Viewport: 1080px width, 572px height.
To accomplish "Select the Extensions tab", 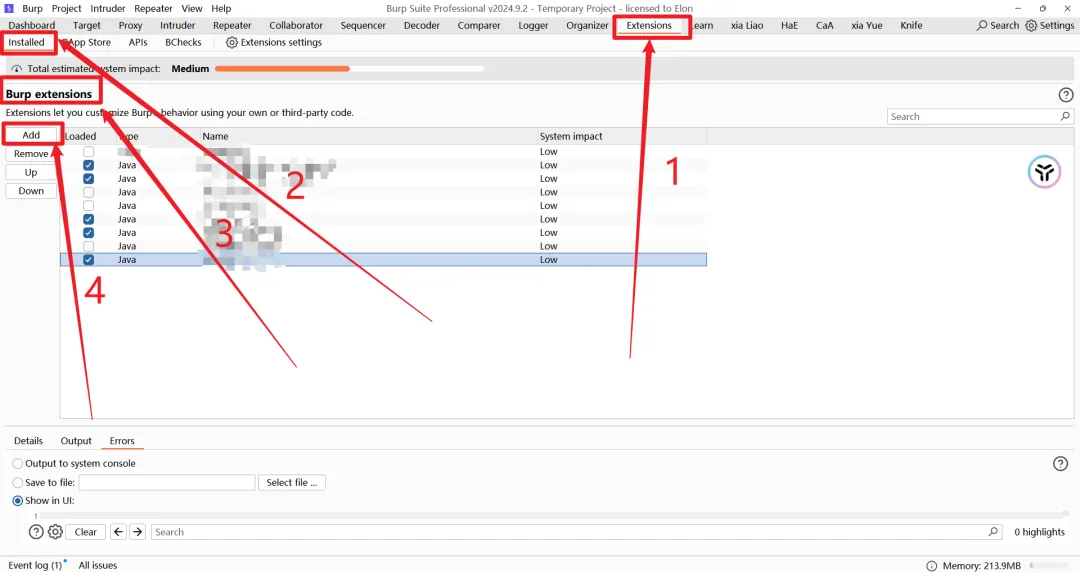I will click(649, 25).
